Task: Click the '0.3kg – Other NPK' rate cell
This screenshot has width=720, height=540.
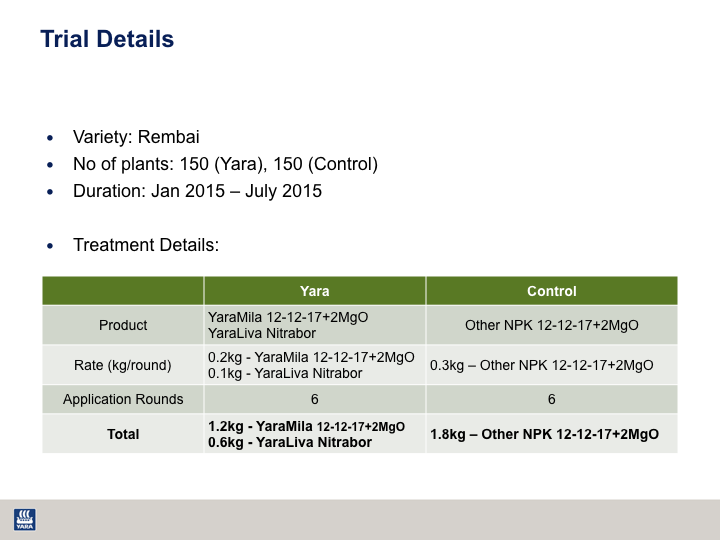Action: [541, 365]
